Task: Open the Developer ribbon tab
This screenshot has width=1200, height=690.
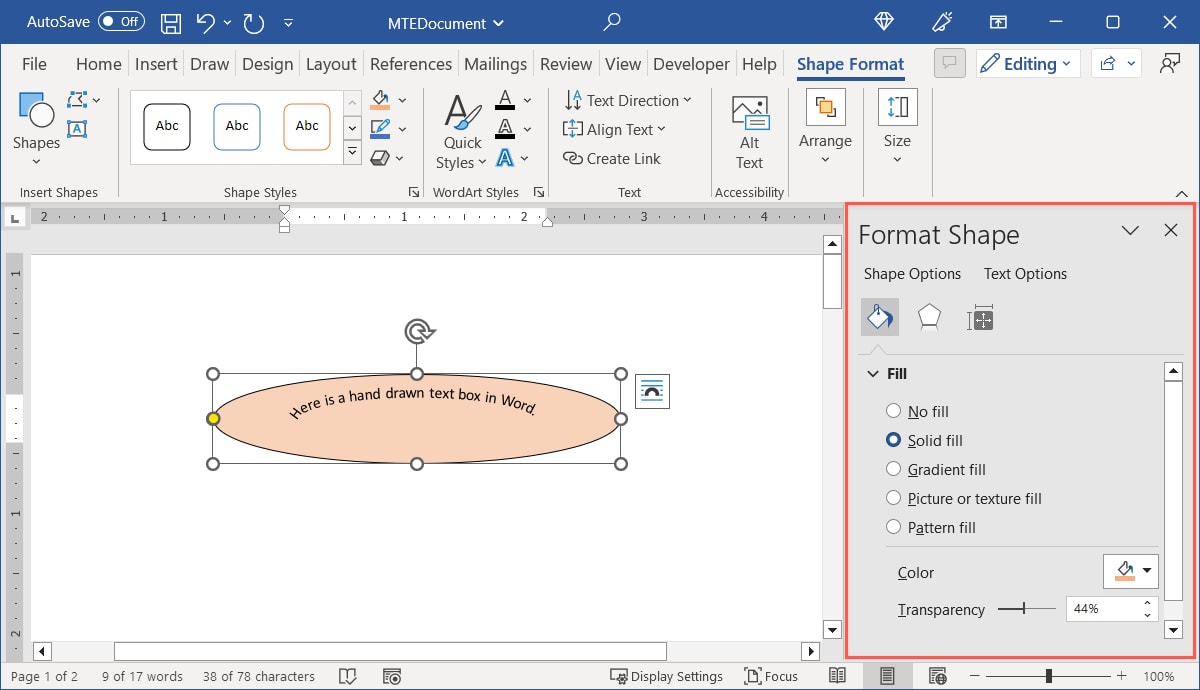Action: (x=691, y=63)
